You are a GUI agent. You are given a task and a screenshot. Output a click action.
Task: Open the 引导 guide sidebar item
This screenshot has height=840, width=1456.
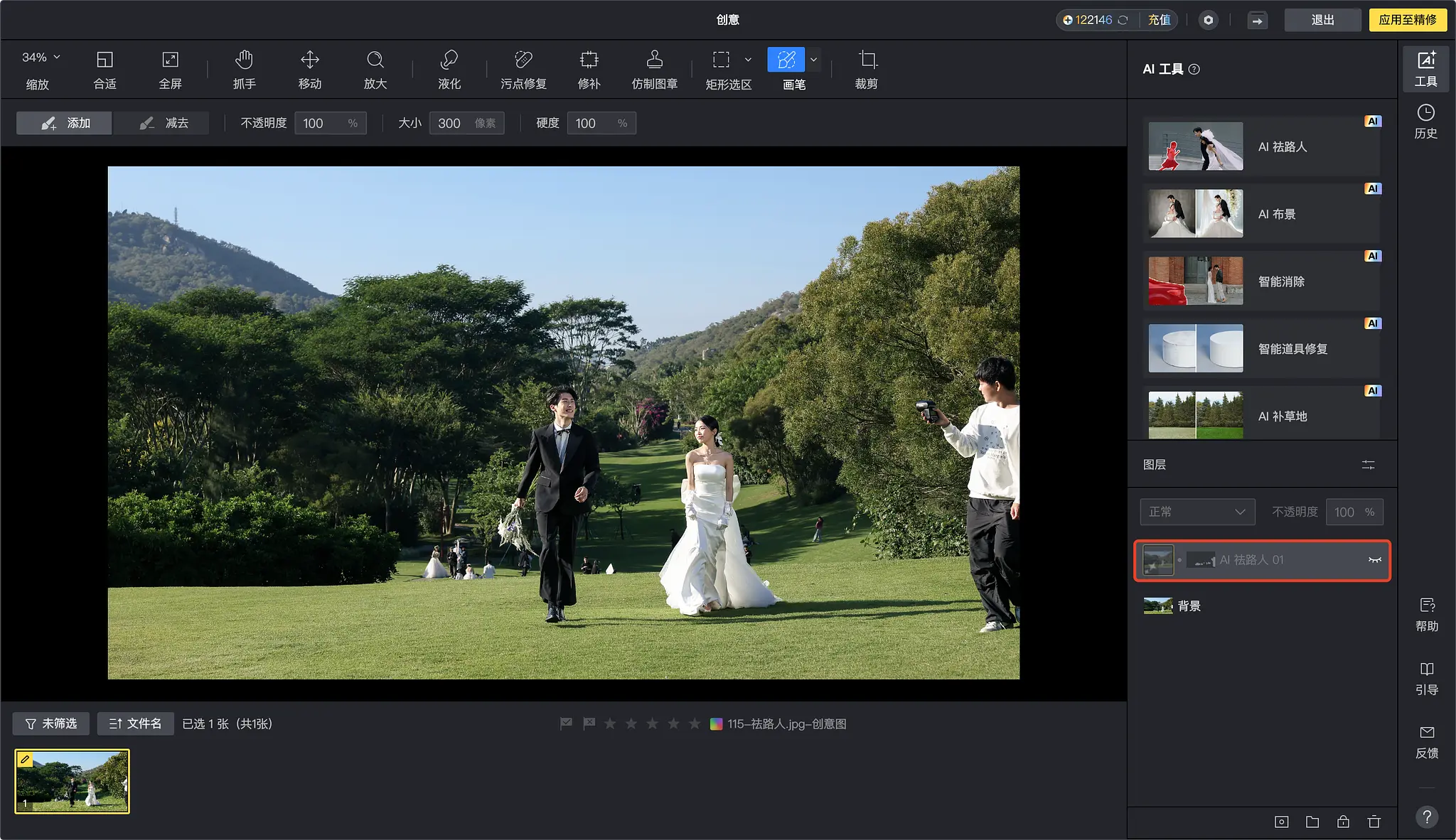1426,679
